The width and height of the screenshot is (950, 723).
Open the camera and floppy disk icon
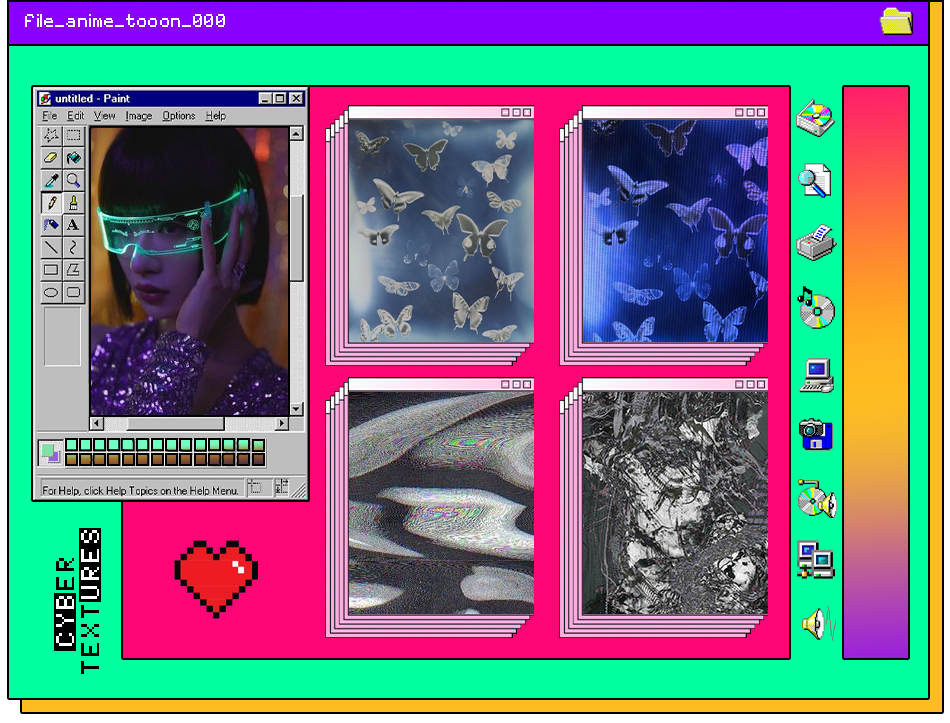click(x=816, y=435)
